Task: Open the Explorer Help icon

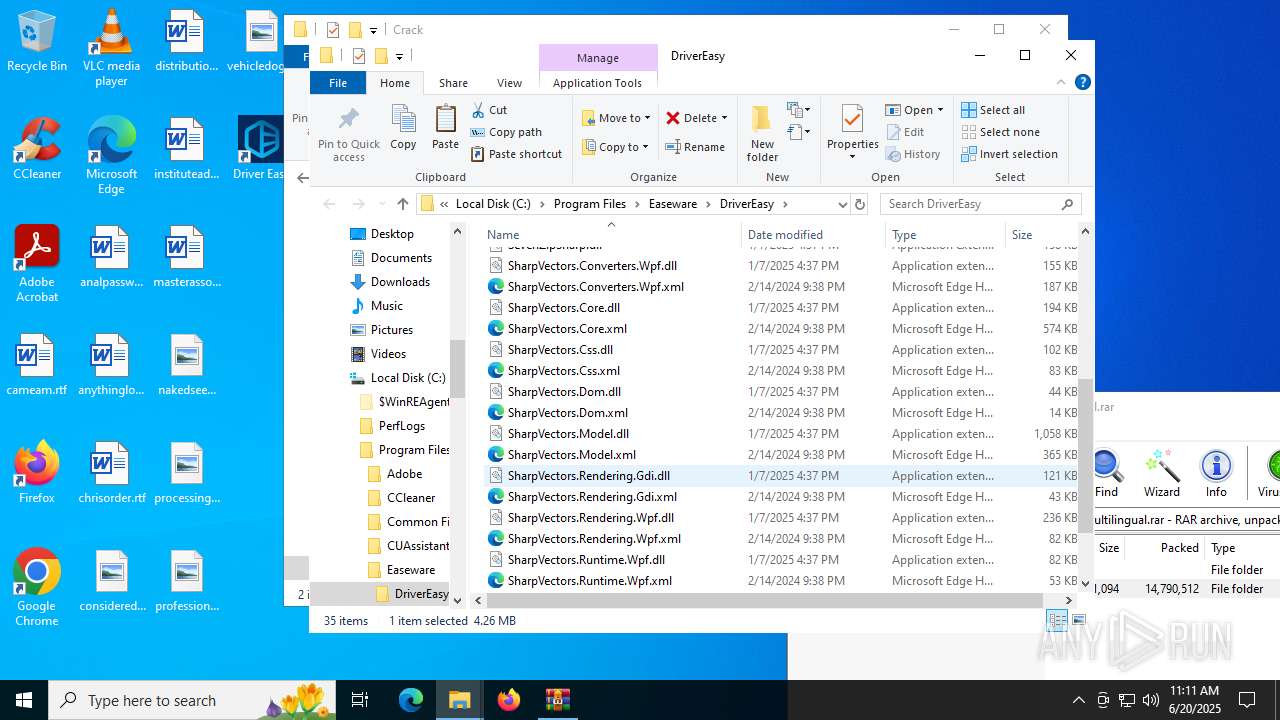Action: (1082, 83)
